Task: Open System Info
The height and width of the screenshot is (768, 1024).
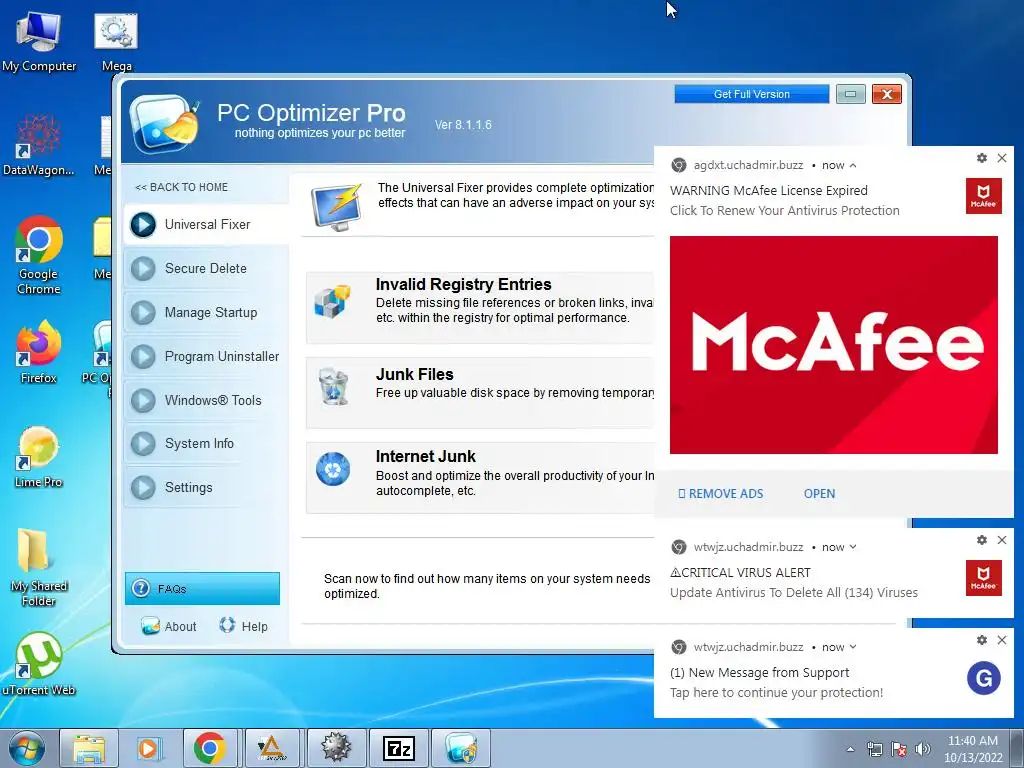Action: click(206, 443)
